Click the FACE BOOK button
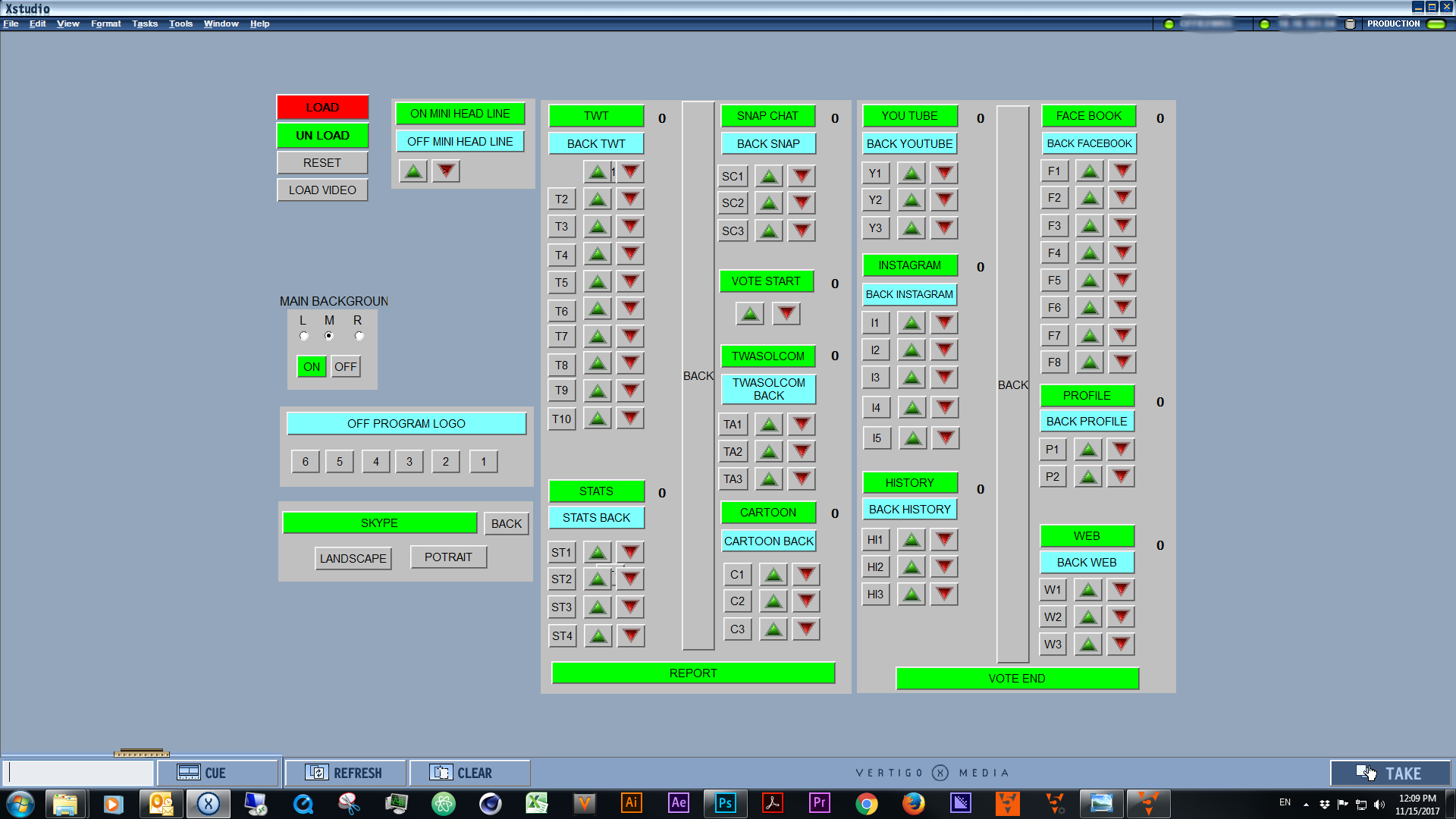1456x819 pixels. coord(1088,116)
